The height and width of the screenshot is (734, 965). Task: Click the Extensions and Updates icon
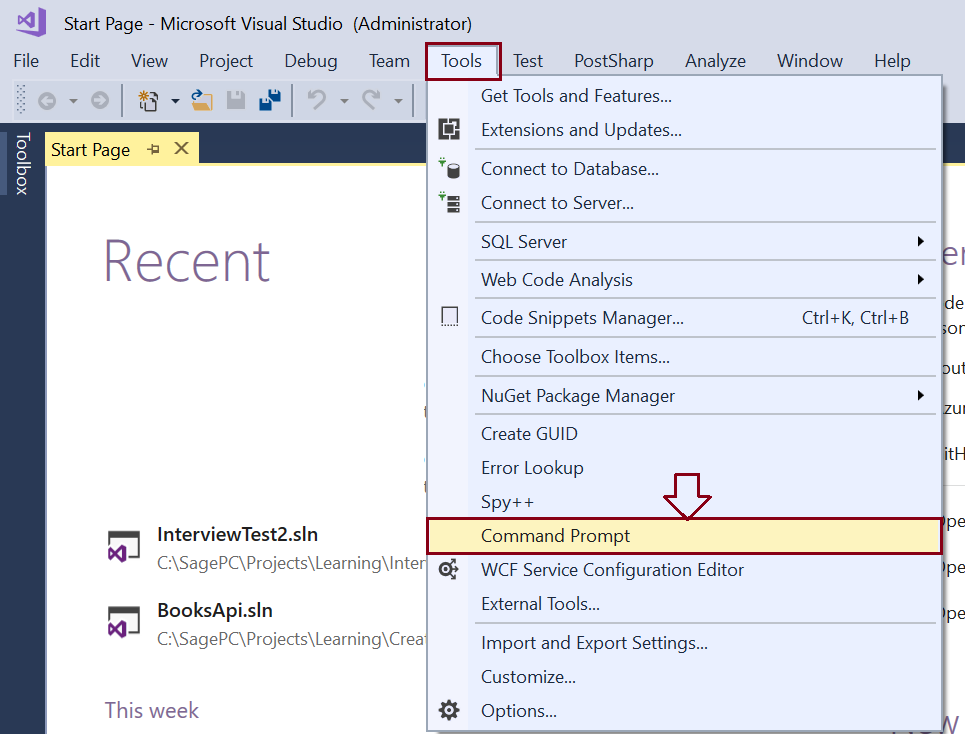(x=449, y=129)
